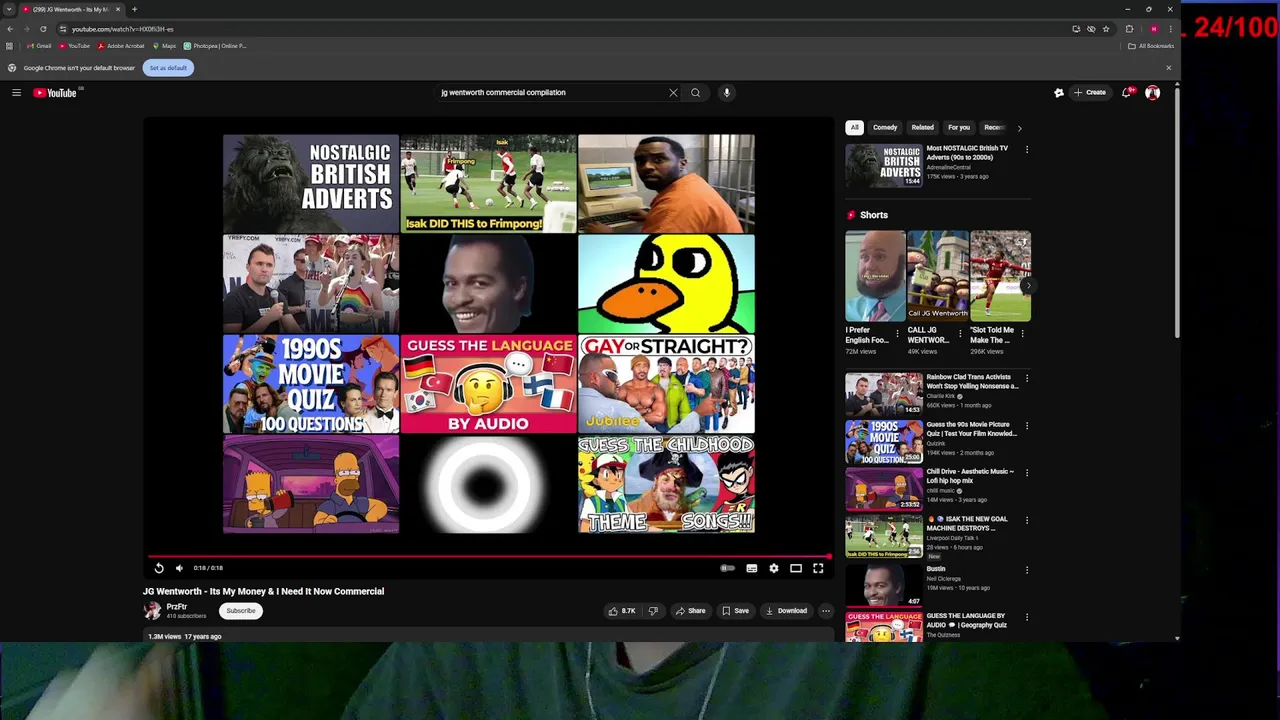Open YouTube account avatar menu

(1153, 93)
